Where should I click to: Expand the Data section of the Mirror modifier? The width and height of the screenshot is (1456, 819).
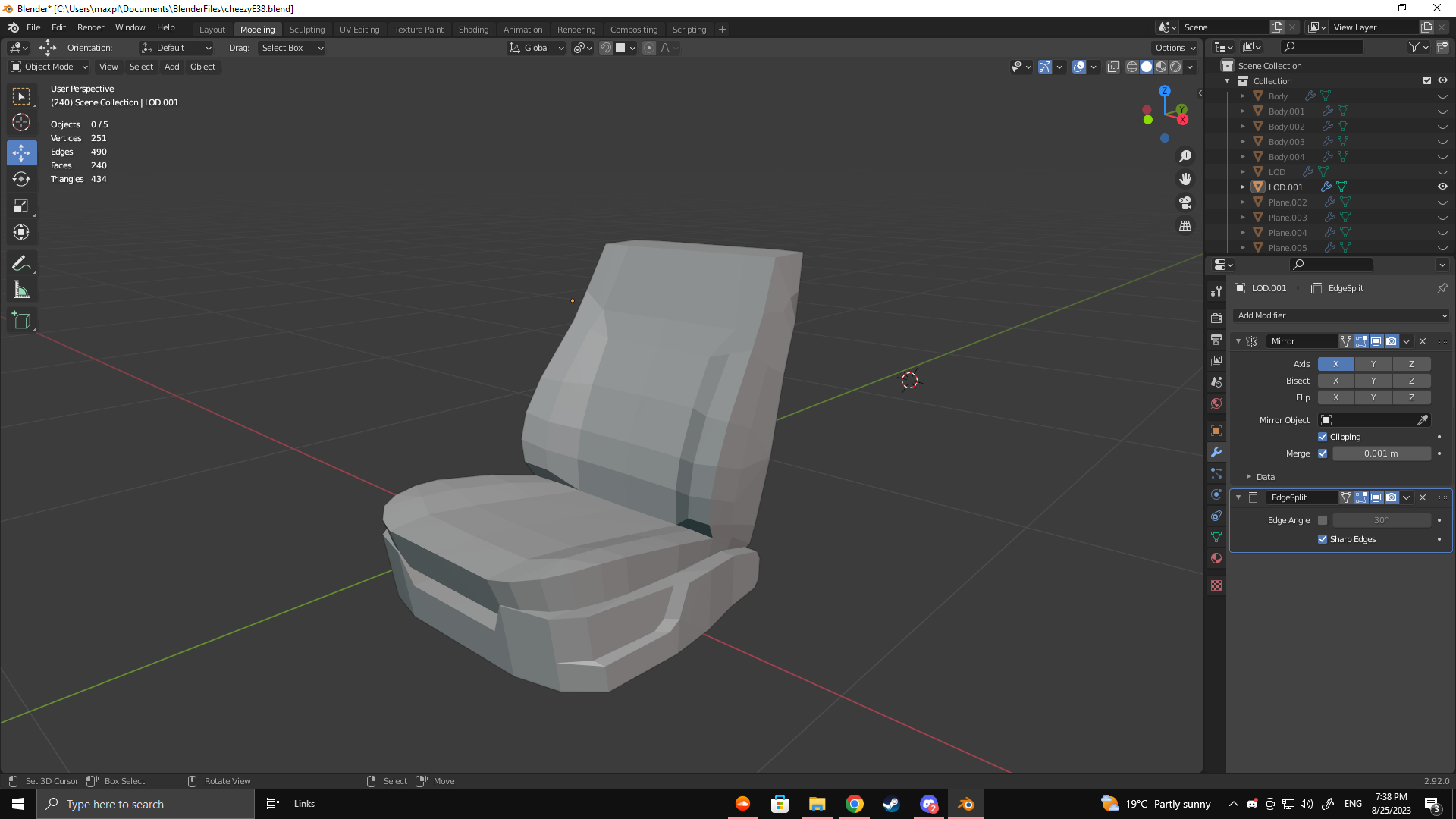1249,477
